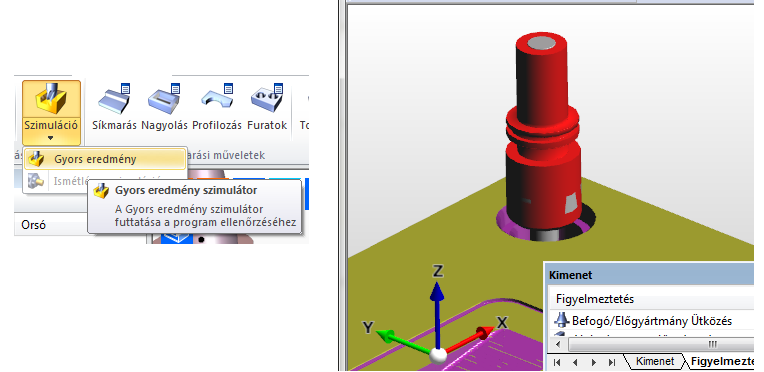Go to next tab navigation arrow
Viewport: 764px width, 372px height.
[x=593, y=362]
